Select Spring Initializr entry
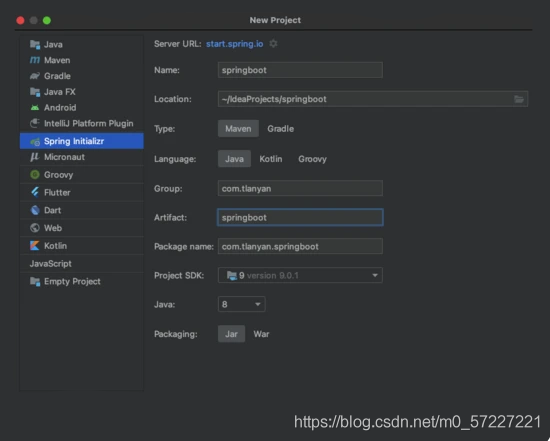 point(82,141)
